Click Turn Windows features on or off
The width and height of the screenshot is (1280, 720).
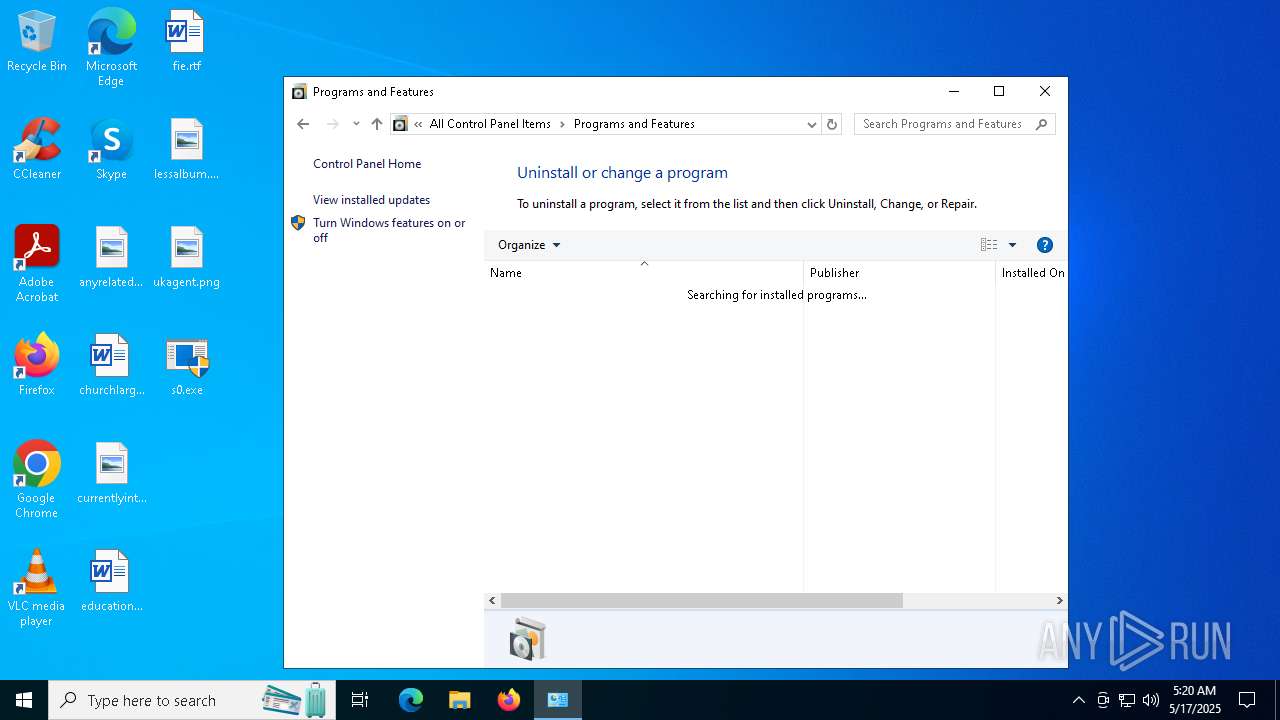click(389, 230)
